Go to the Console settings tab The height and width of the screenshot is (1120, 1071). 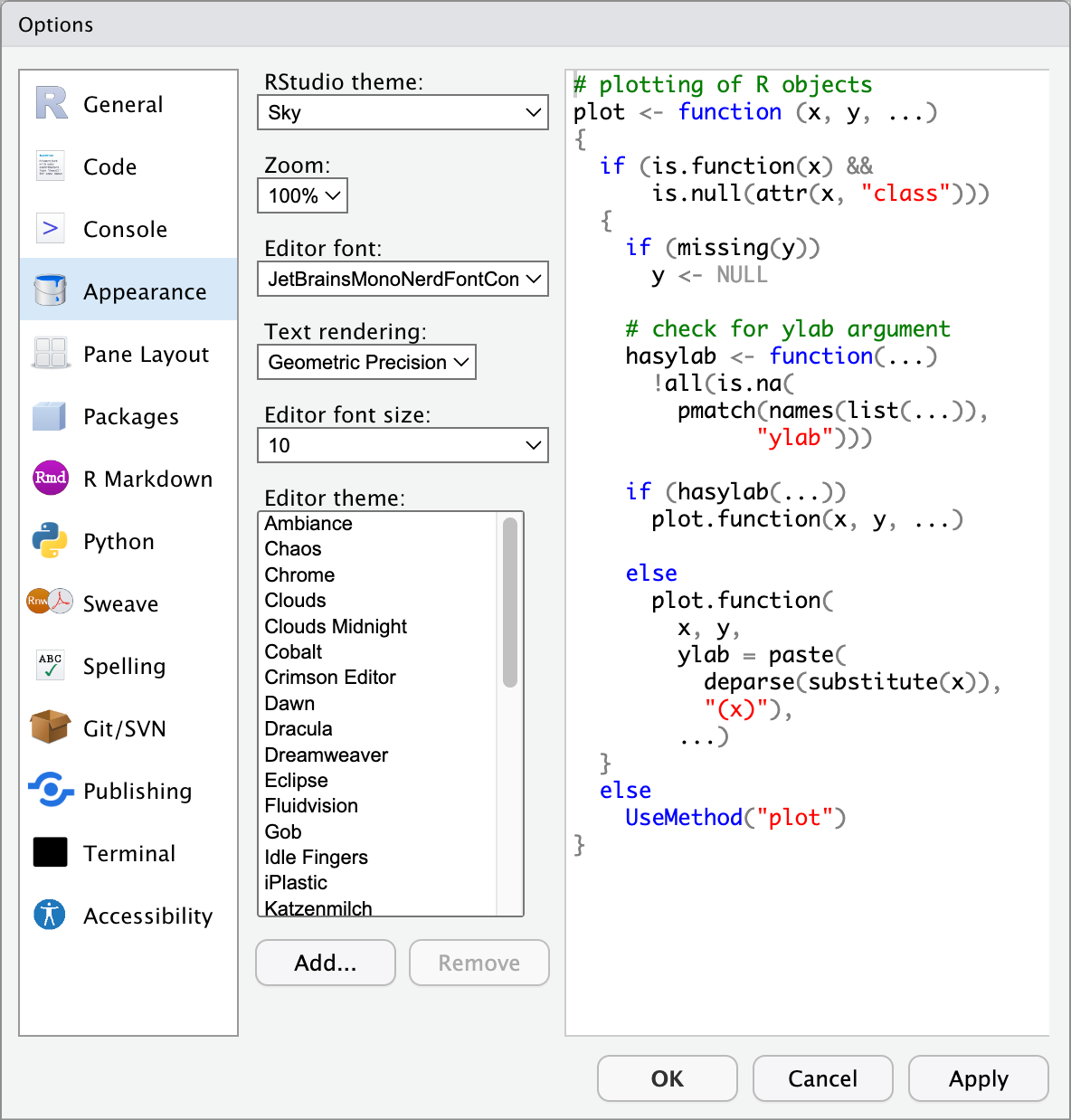coord(128,229)
